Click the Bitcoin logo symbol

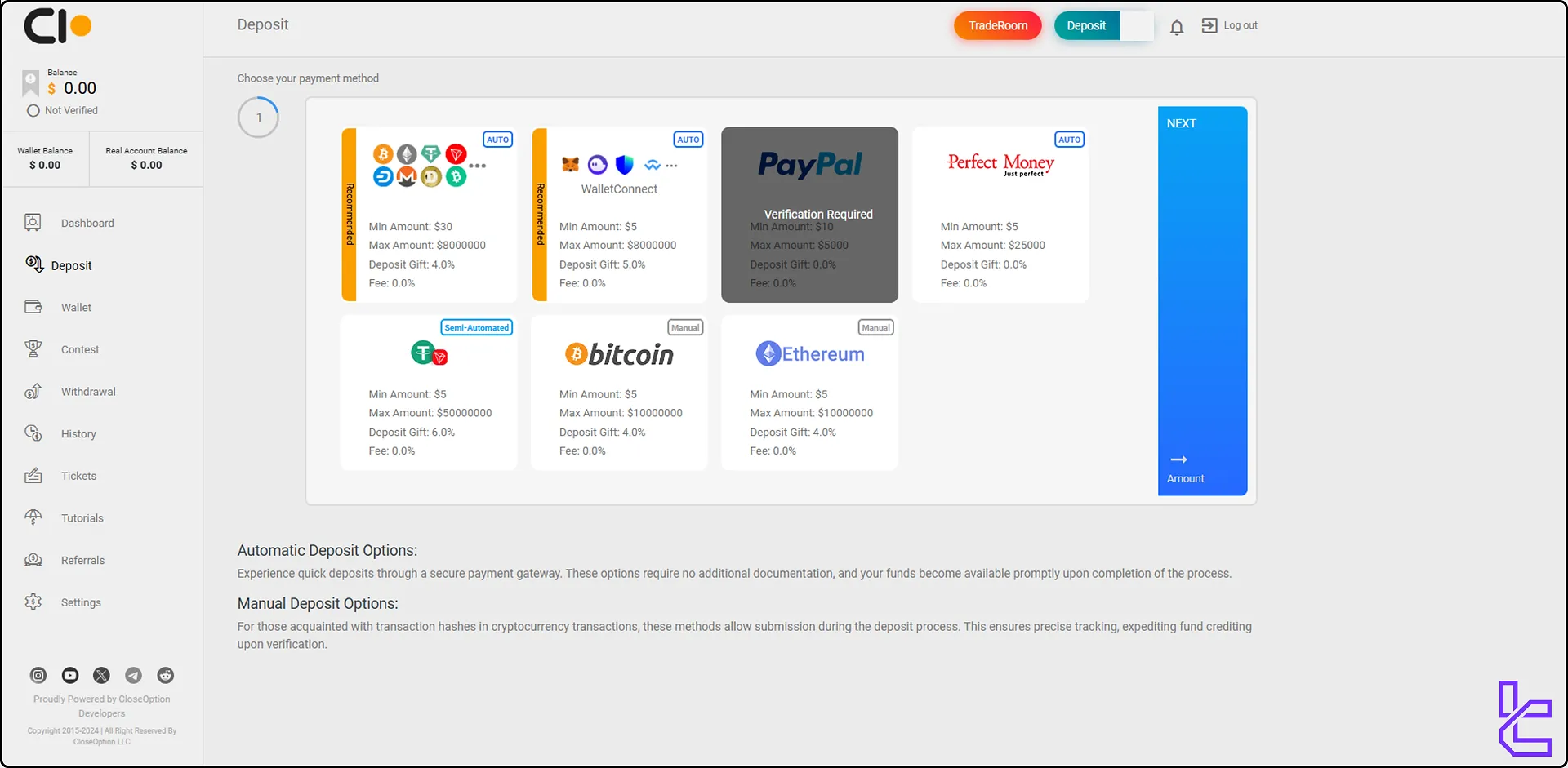[577, 353]
